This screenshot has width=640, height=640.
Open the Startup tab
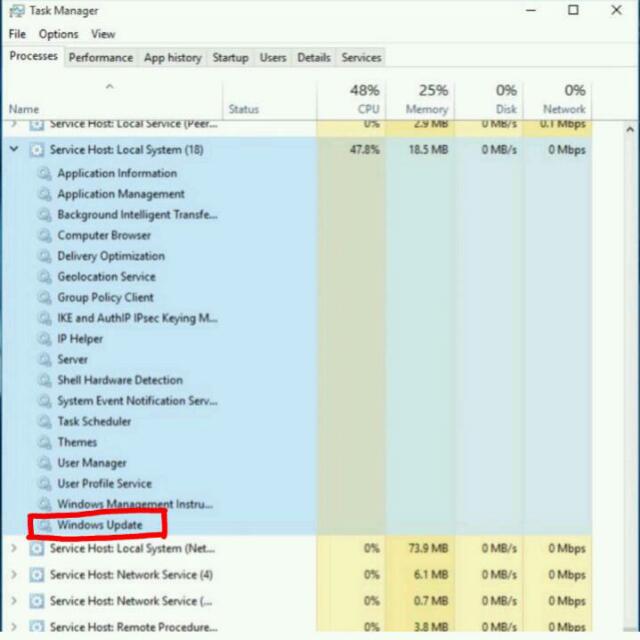point(230,58)
